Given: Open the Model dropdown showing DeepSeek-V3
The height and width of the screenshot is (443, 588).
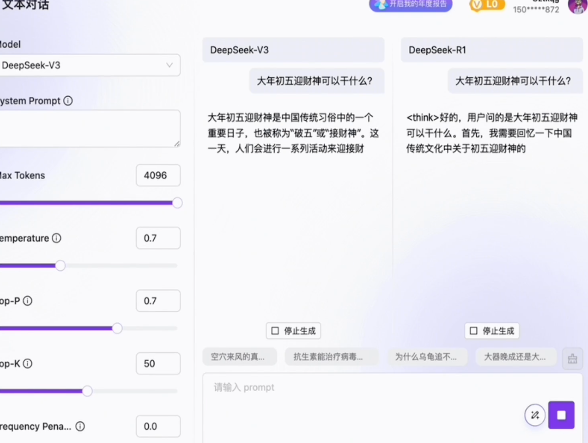Looking at the screenshot, I should 89,65.
